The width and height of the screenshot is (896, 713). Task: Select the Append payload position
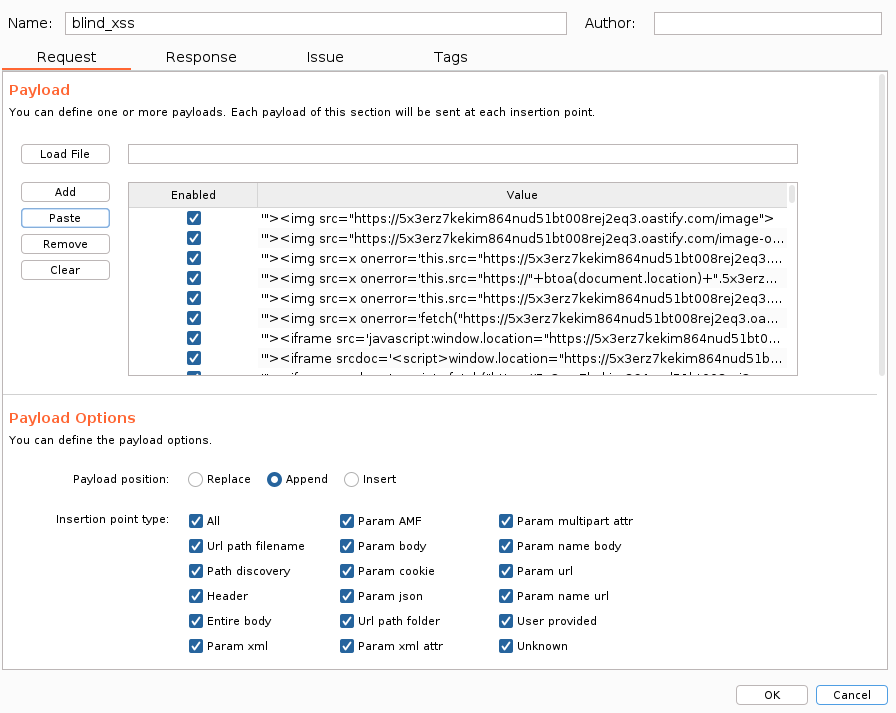tap(274, 479)
